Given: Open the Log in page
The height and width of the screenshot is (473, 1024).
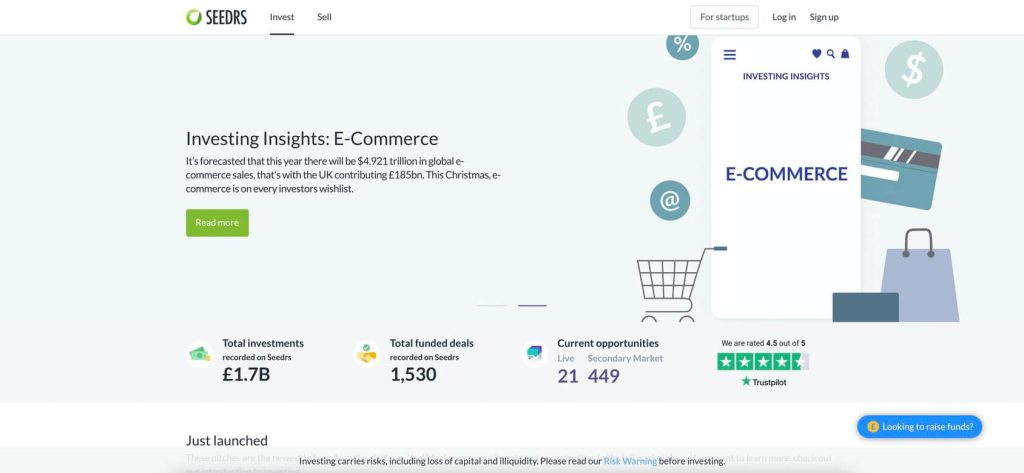Looking at the screenshot, I should coord(784,17).
